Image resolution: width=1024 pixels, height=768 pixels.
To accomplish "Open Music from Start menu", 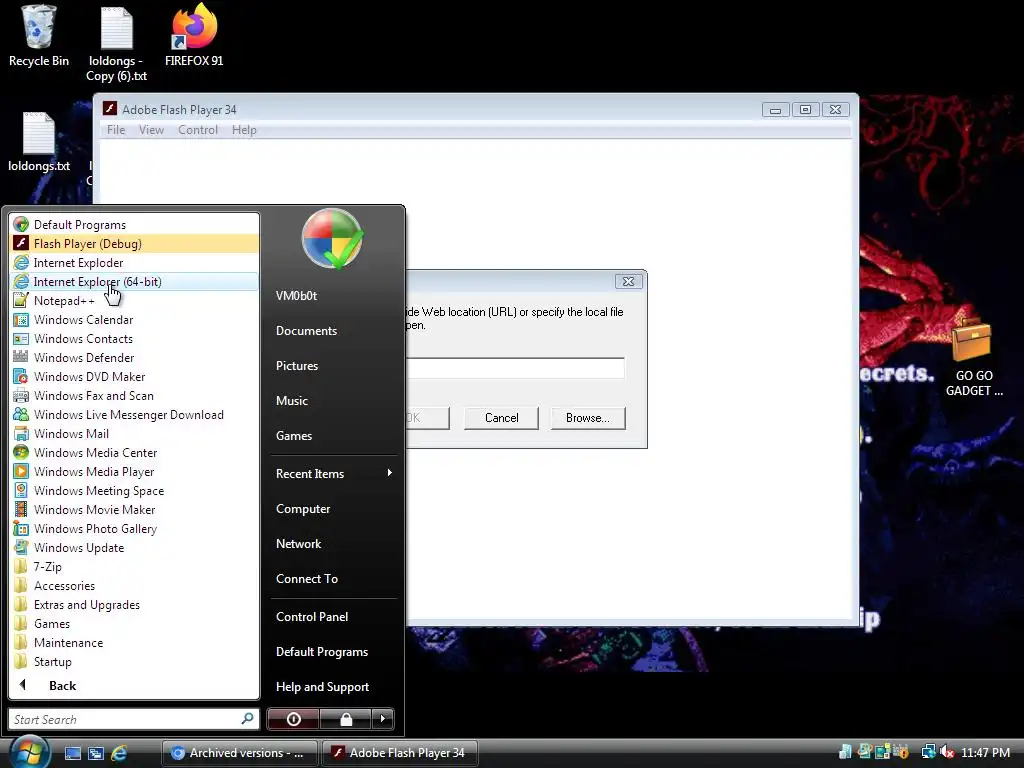I will click(333, 400).
